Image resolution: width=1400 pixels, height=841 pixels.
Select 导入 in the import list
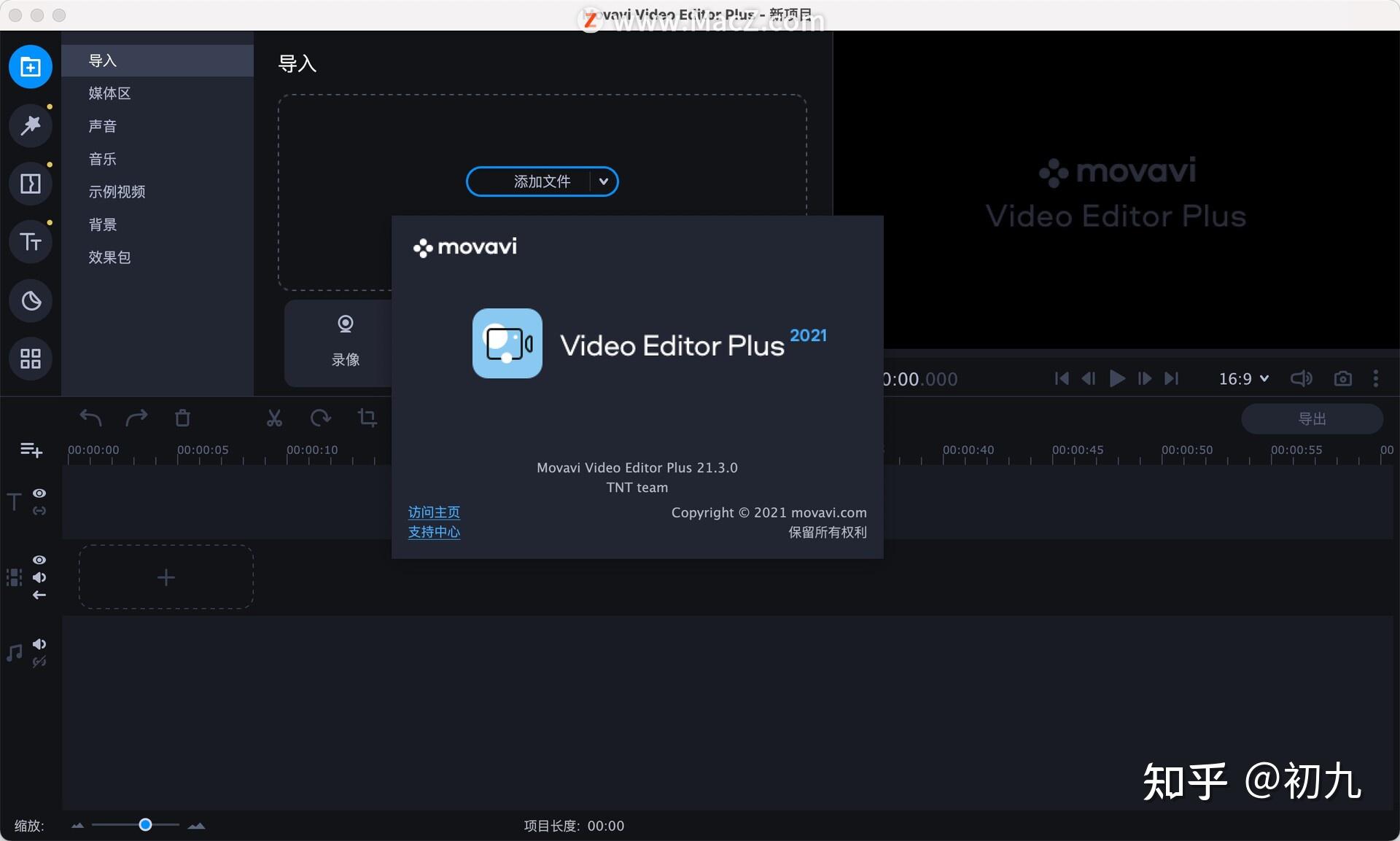coord(157,60)
